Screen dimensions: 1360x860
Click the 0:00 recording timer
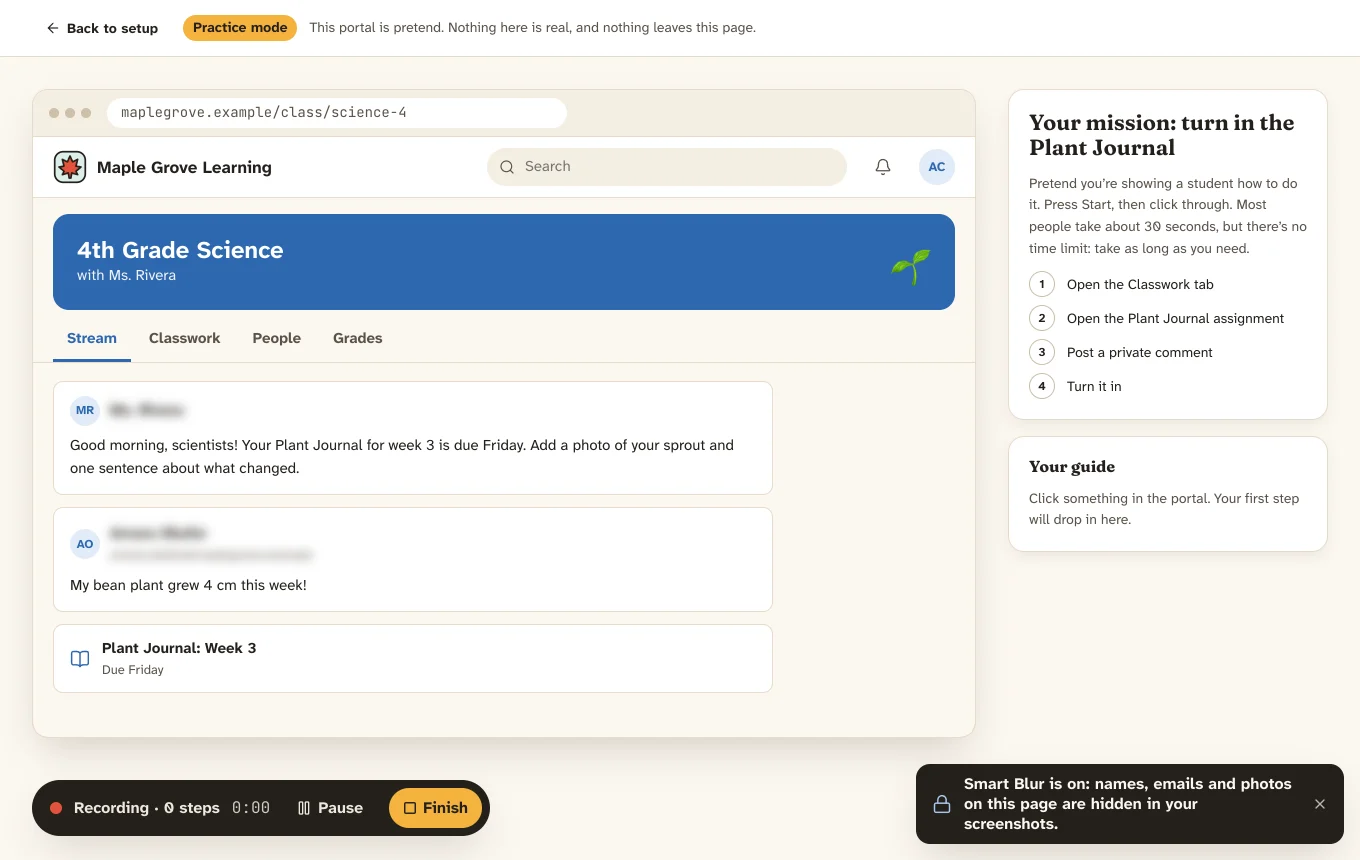coord(251,808)
